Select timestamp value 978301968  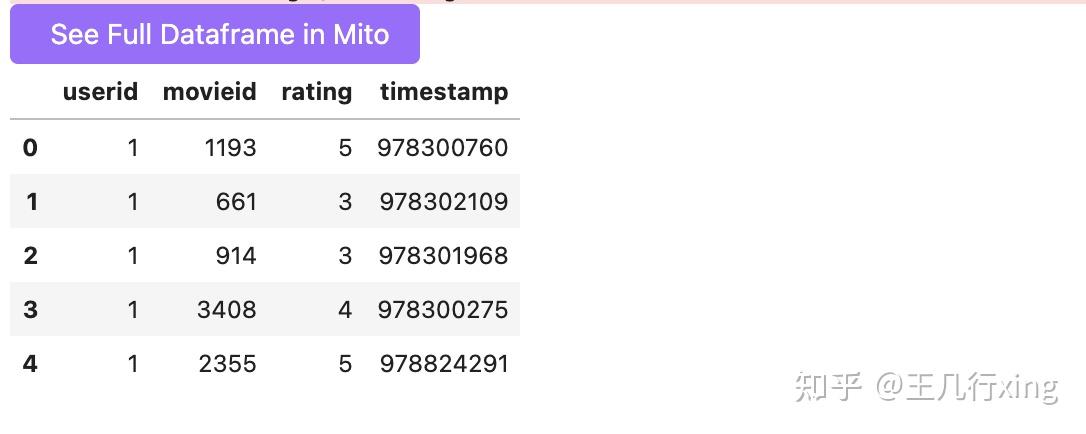click(x=443, y=256)
